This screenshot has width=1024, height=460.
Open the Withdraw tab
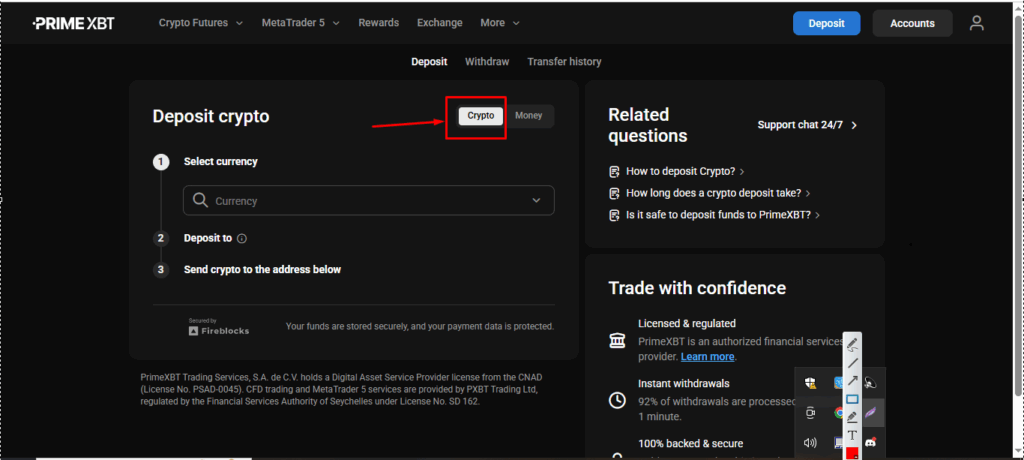pos(487,62)
